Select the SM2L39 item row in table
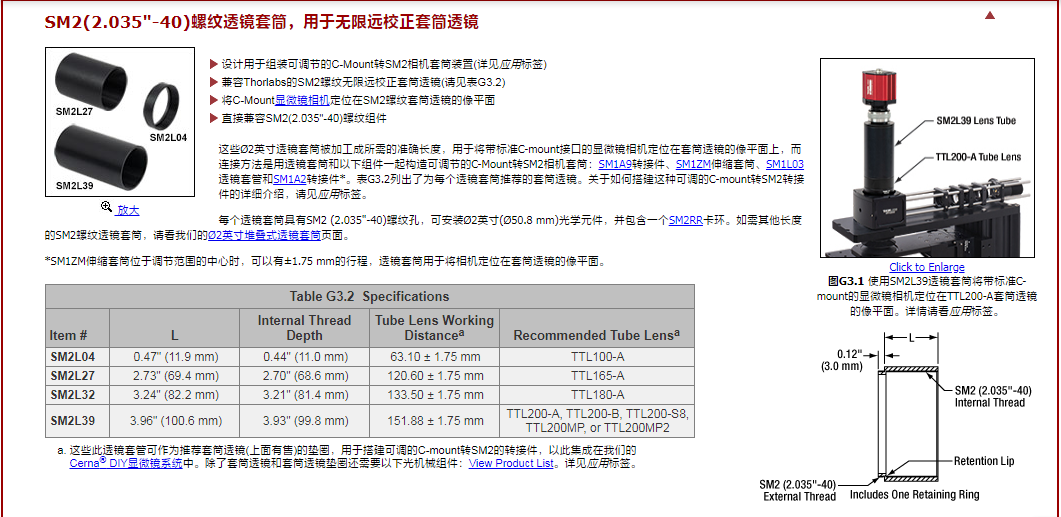The width and height of the screenshot is (1061, 517). (x=73, y=421)
